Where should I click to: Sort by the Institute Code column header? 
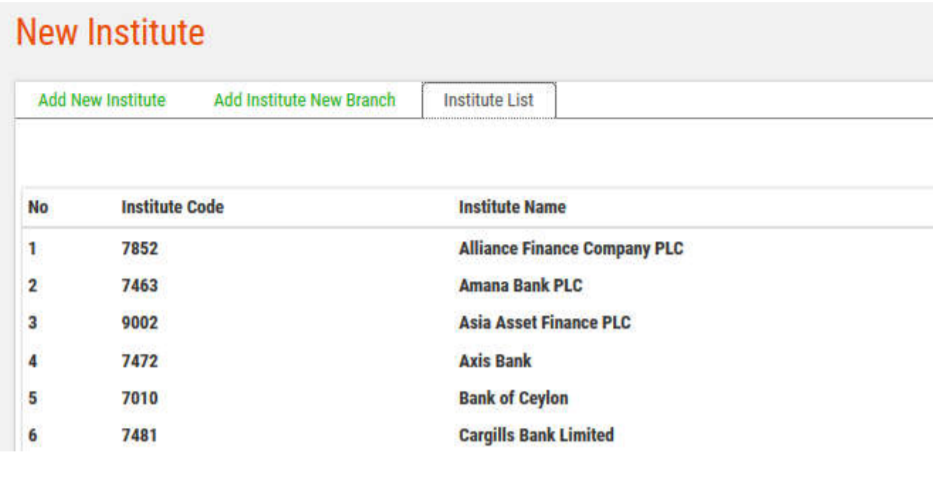[x=172, y=207]
